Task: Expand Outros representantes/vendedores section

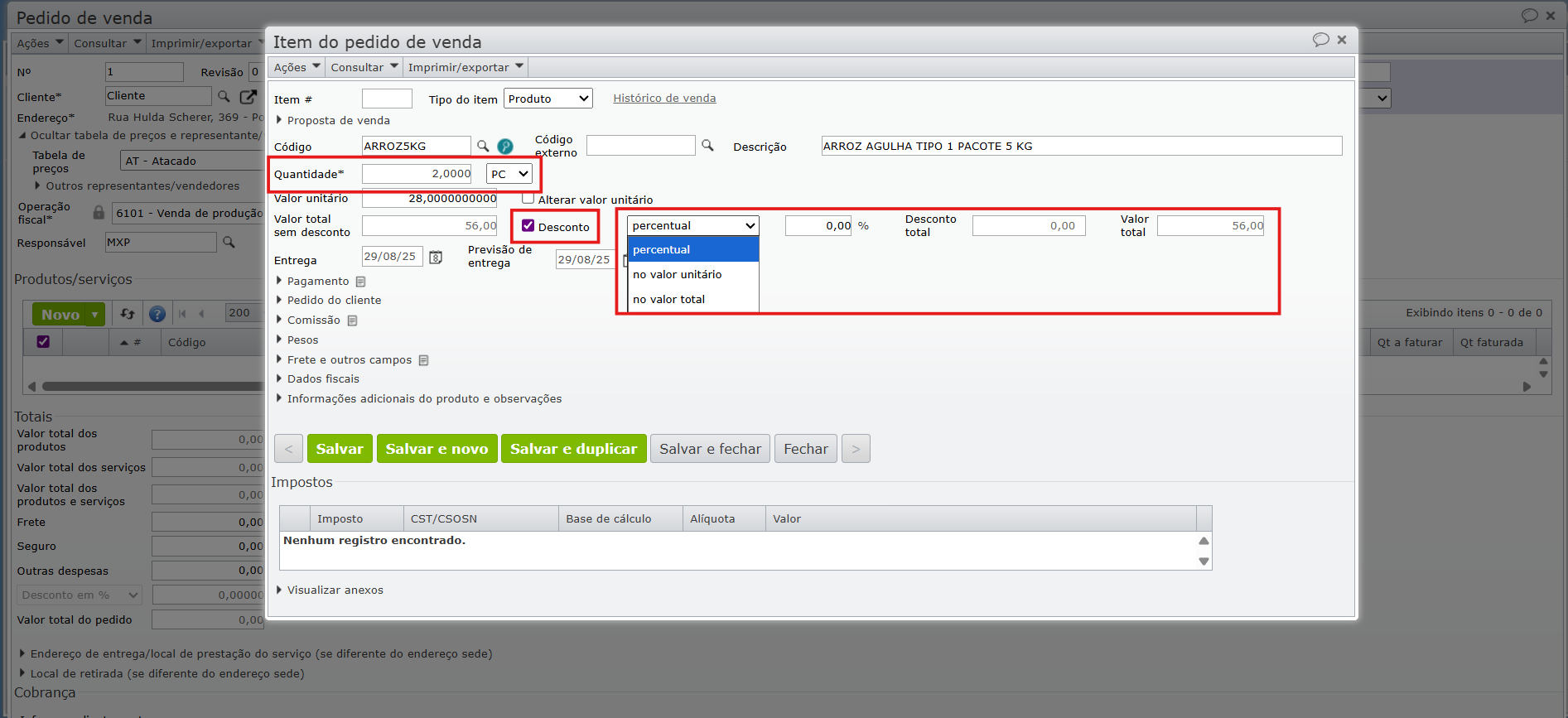Action: pos(137,186)
